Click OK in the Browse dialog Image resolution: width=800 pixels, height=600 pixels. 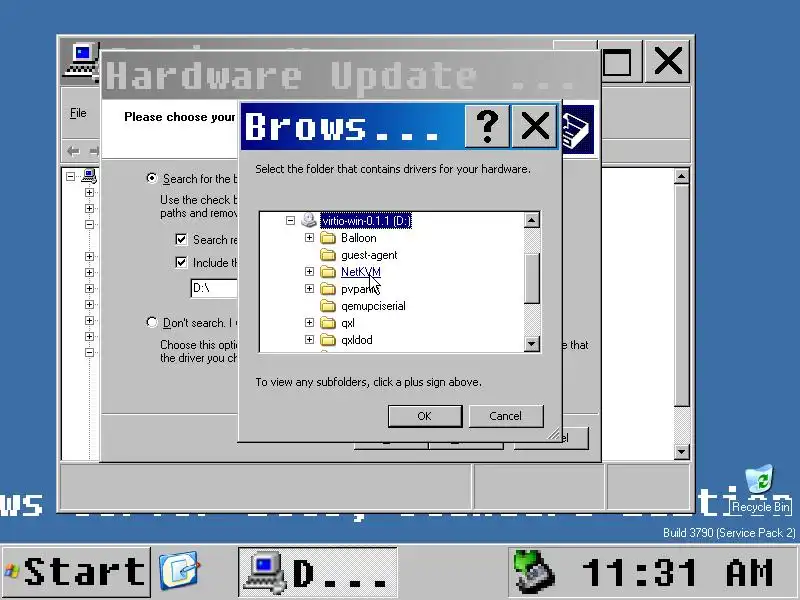pos(425,416)
